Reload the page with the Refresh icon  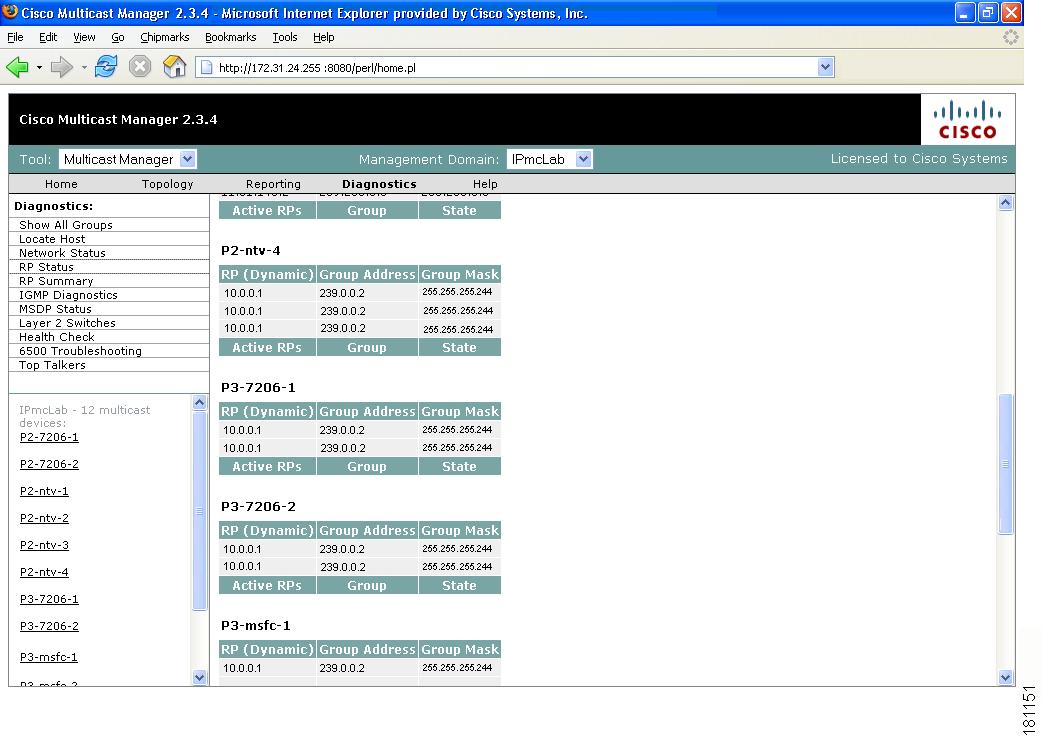(x=106, y=67)
